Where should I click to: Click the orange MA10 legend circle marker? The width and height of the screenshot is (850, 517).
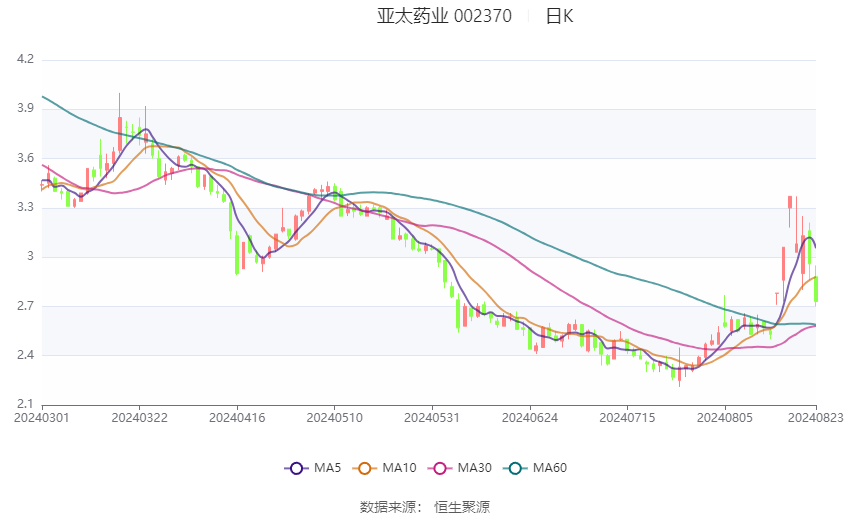point(365,467)
